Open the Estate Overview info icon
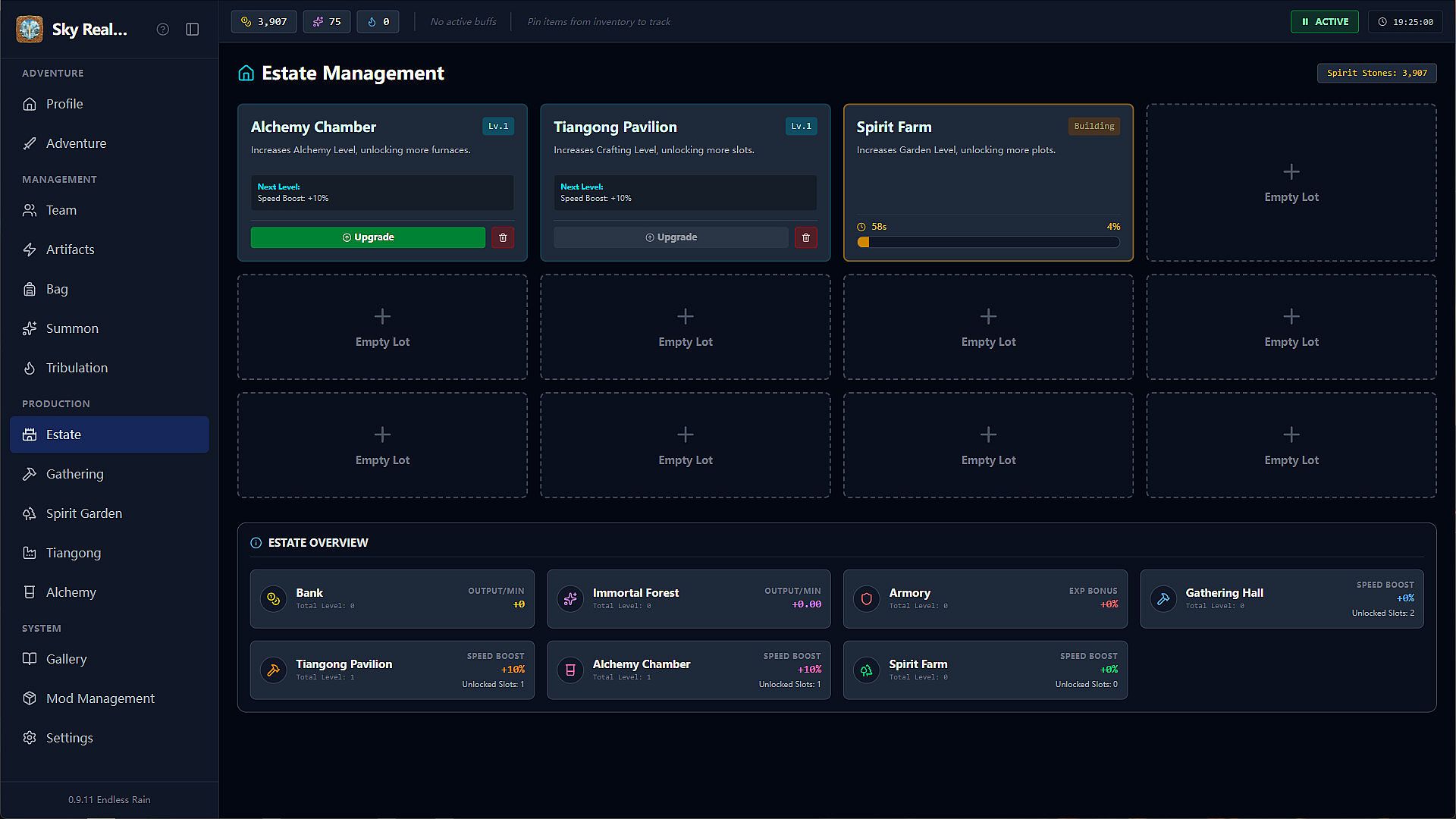 pos(256,543)
